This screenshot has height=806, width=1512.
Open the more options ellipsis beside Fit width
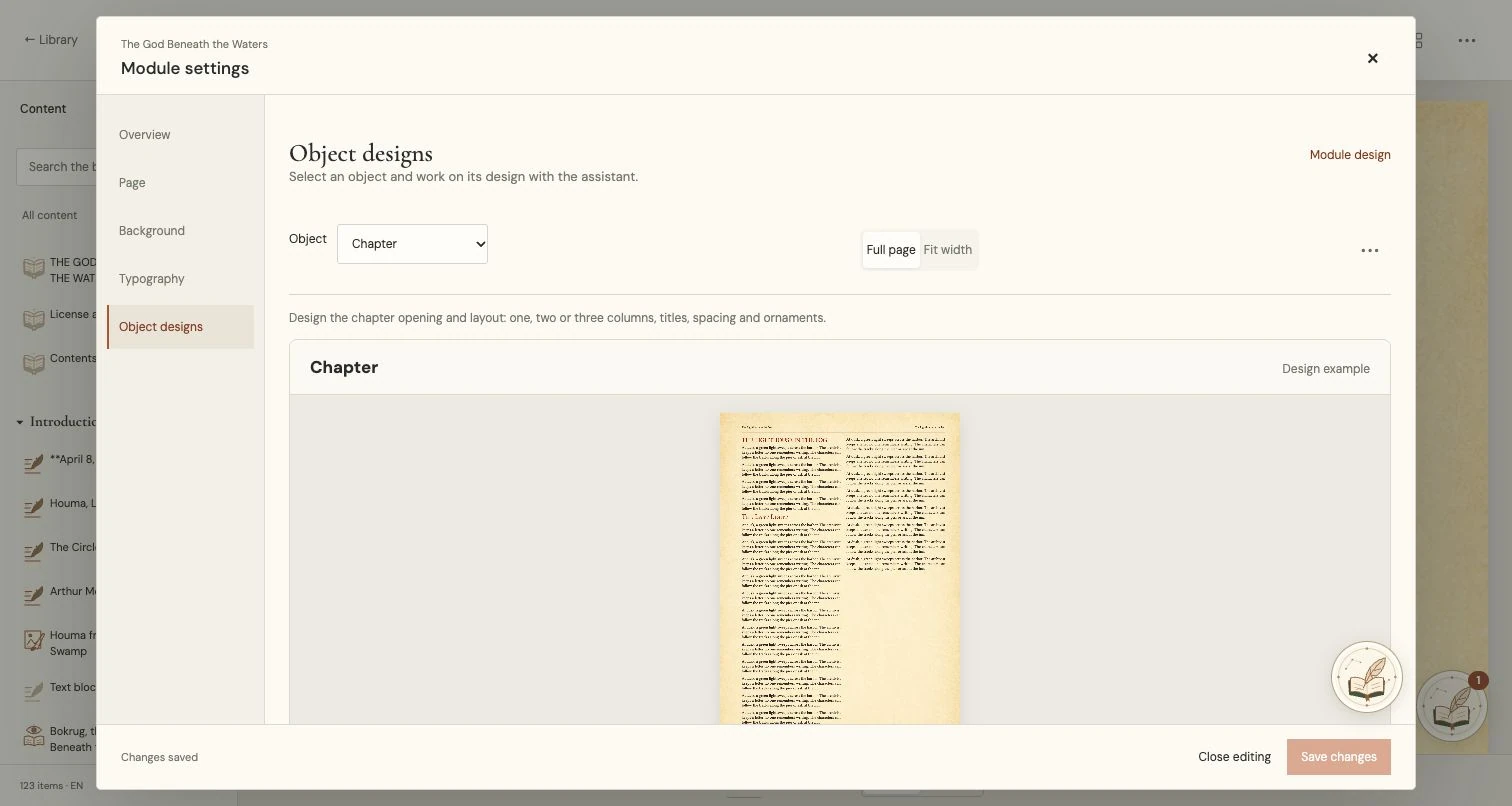point(1370,250)
